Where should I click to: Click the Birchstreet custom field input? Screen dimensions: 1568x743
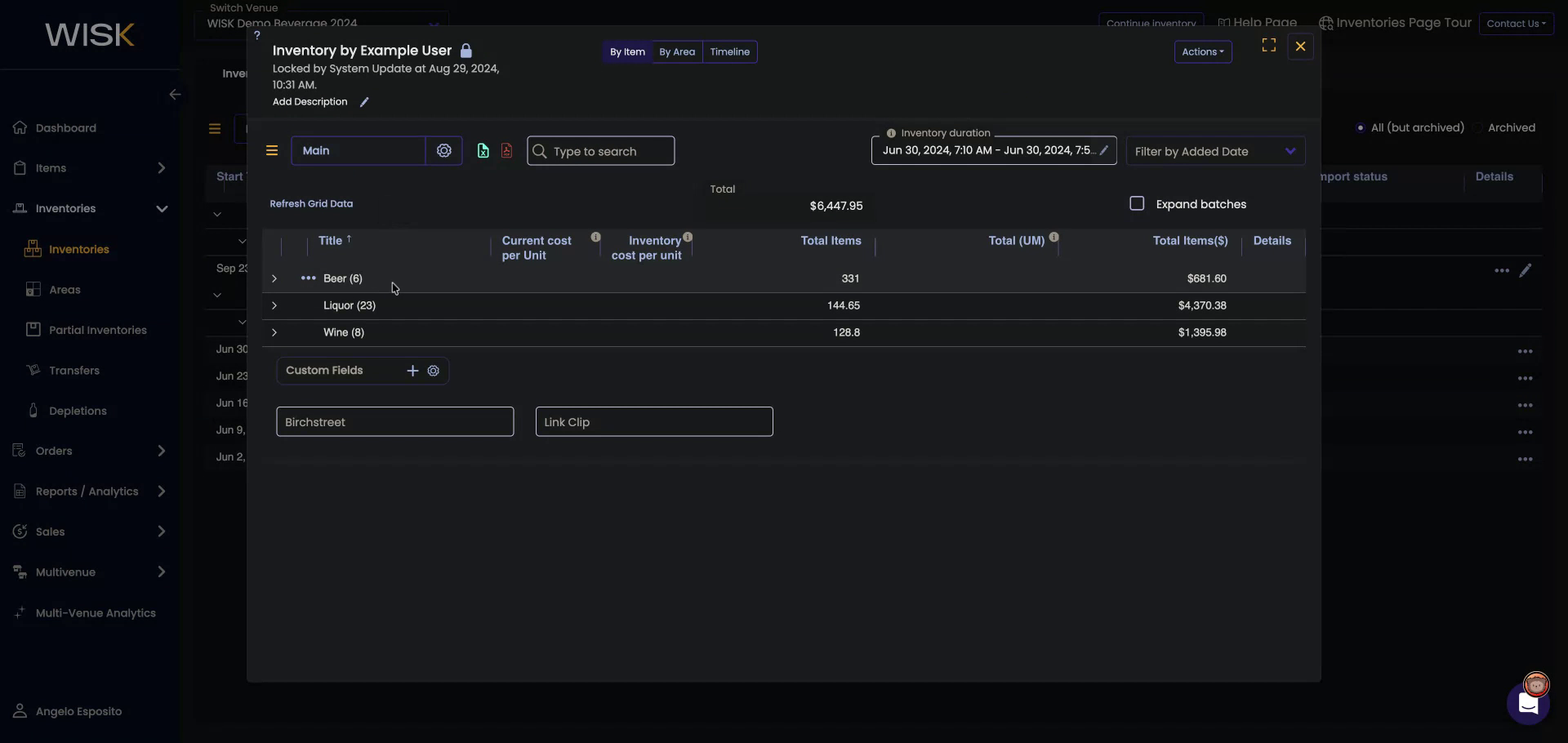click(x=395, y=422)
